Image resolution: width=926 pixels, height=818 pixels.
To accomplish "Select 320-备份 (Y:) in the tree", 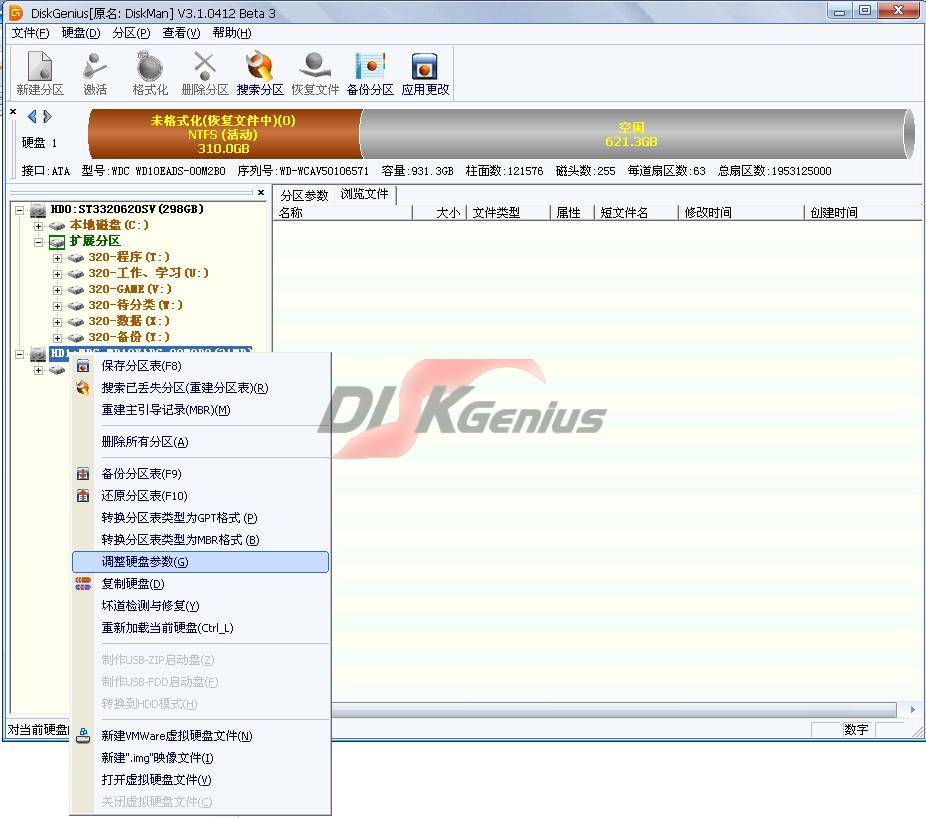I will click(129, 337).
